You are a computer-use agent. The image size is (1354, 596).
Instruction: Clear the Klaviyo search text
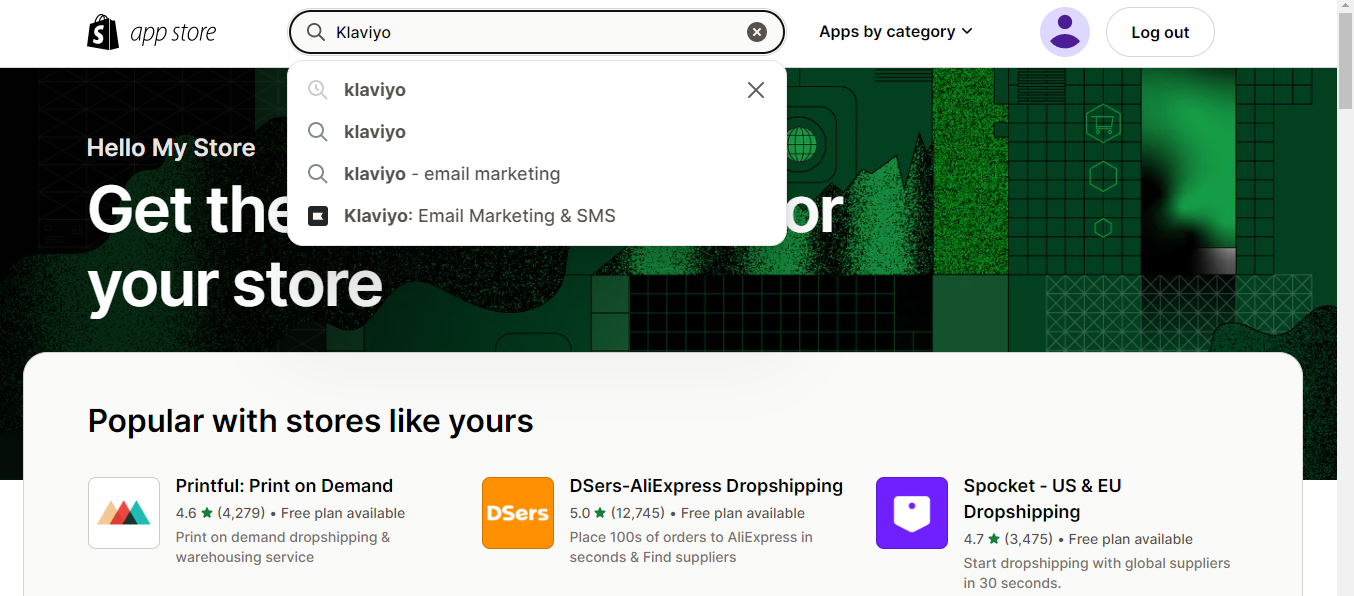(x=757, y=32)
